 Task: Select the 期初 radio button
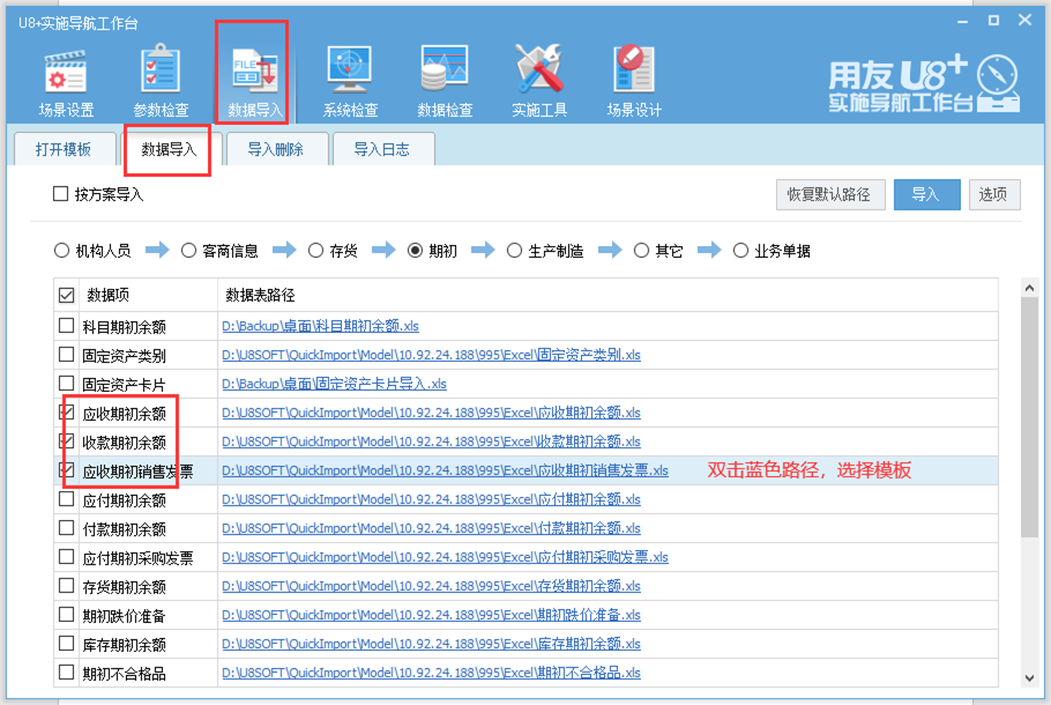[415, 251]
